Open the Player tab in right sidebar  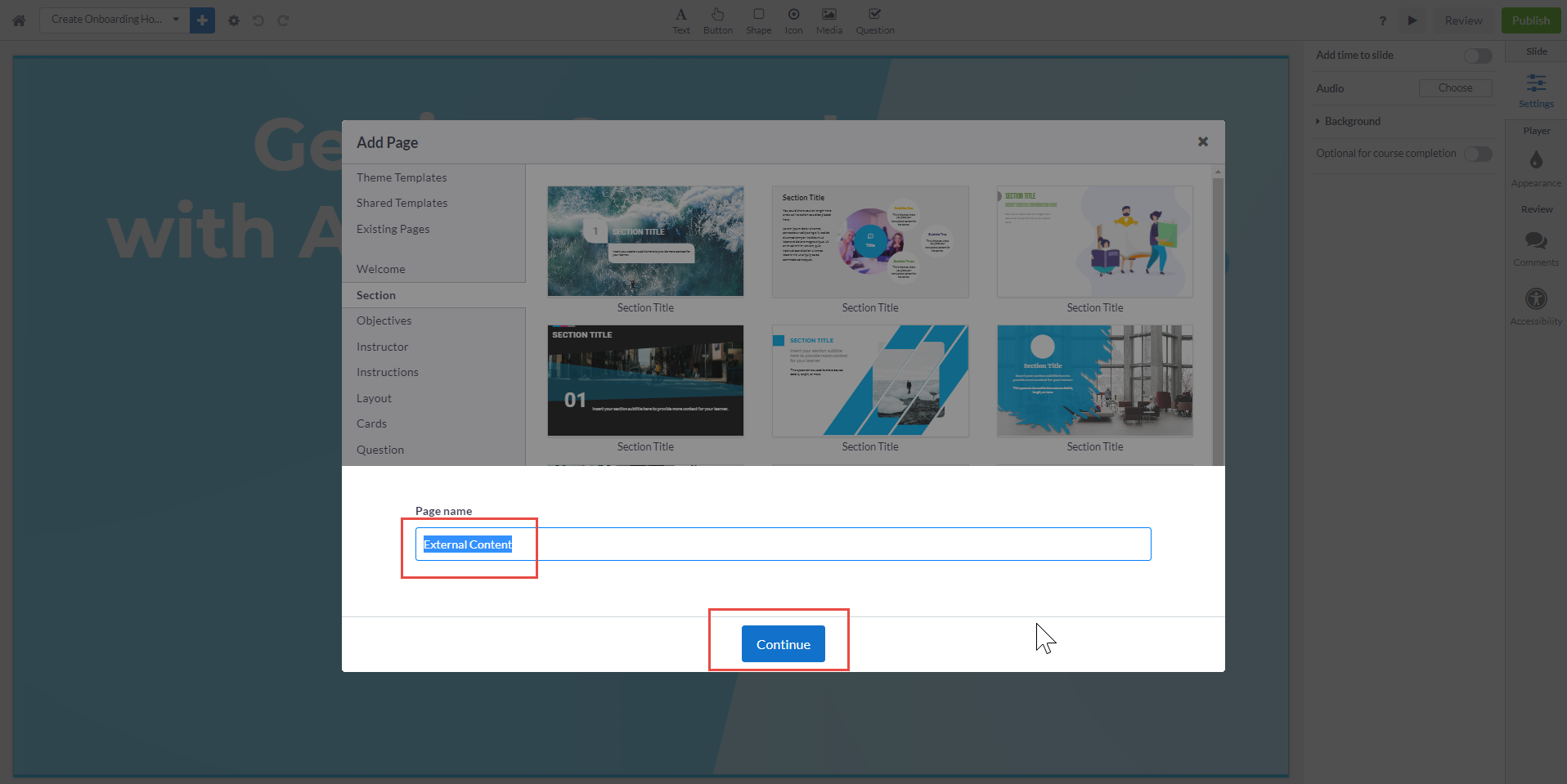tap(1536, 131)
